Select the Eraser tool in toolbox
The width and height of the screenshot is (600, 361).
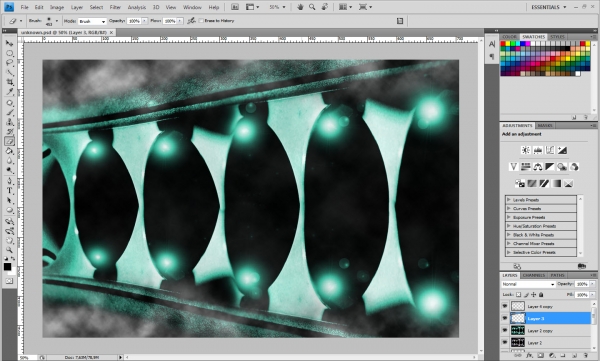(9, 141)
